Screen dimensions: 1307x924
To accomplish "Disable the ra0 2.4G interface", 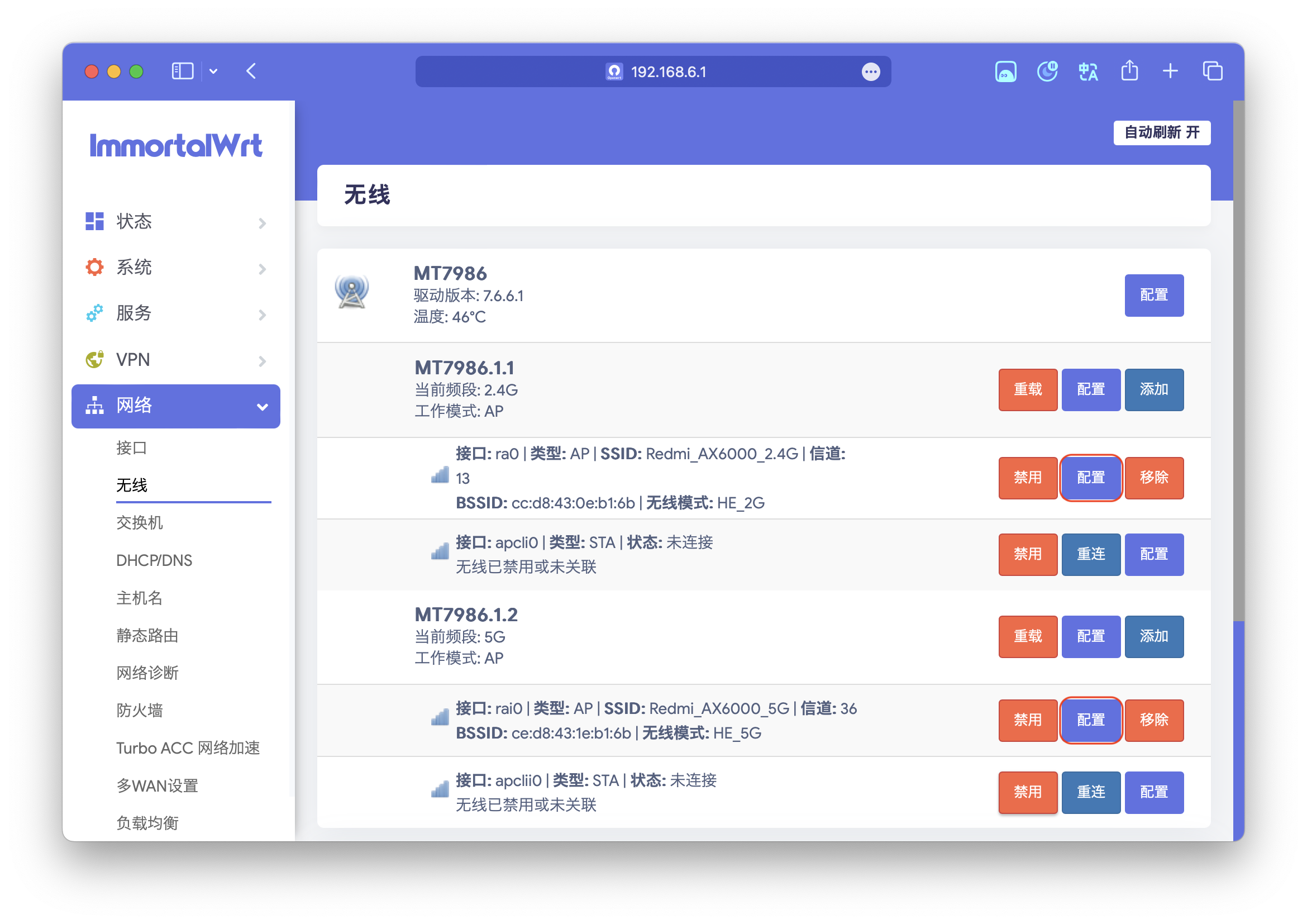I will pyautogui.click(x=1028, y=478).
